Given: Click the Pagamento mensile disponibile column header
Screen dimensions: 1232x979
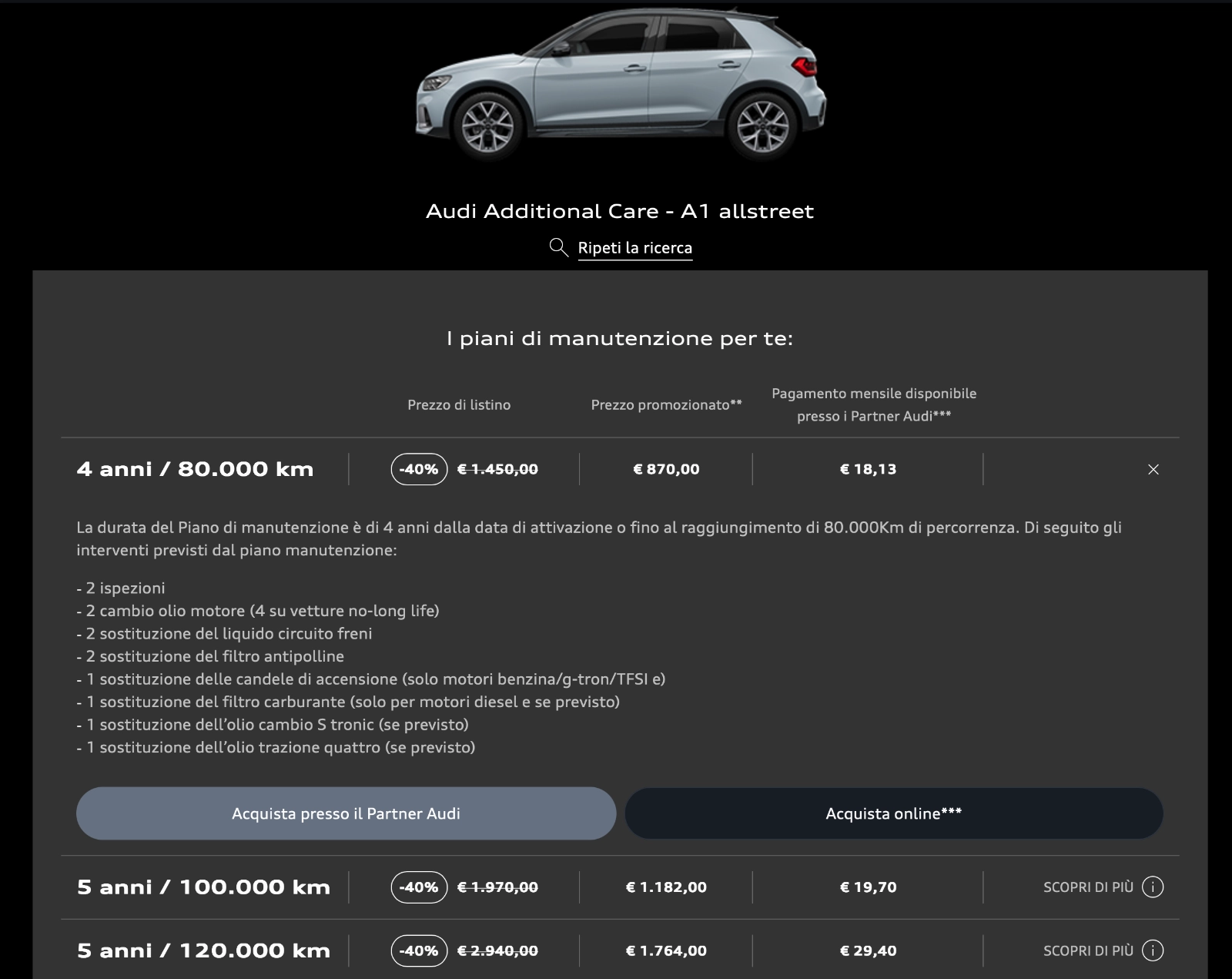Looking at the screenshot, I should click(874, 404).
